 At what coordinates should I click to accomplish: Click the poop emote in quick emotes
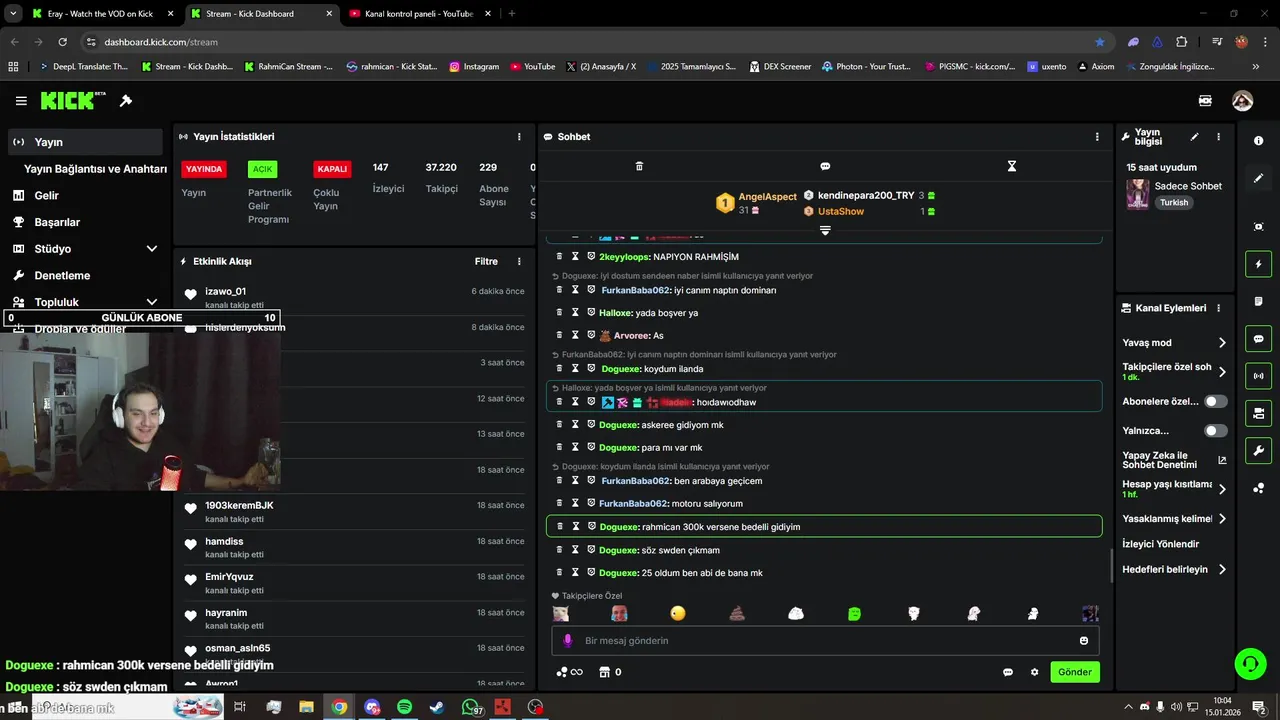coord(737,613)
